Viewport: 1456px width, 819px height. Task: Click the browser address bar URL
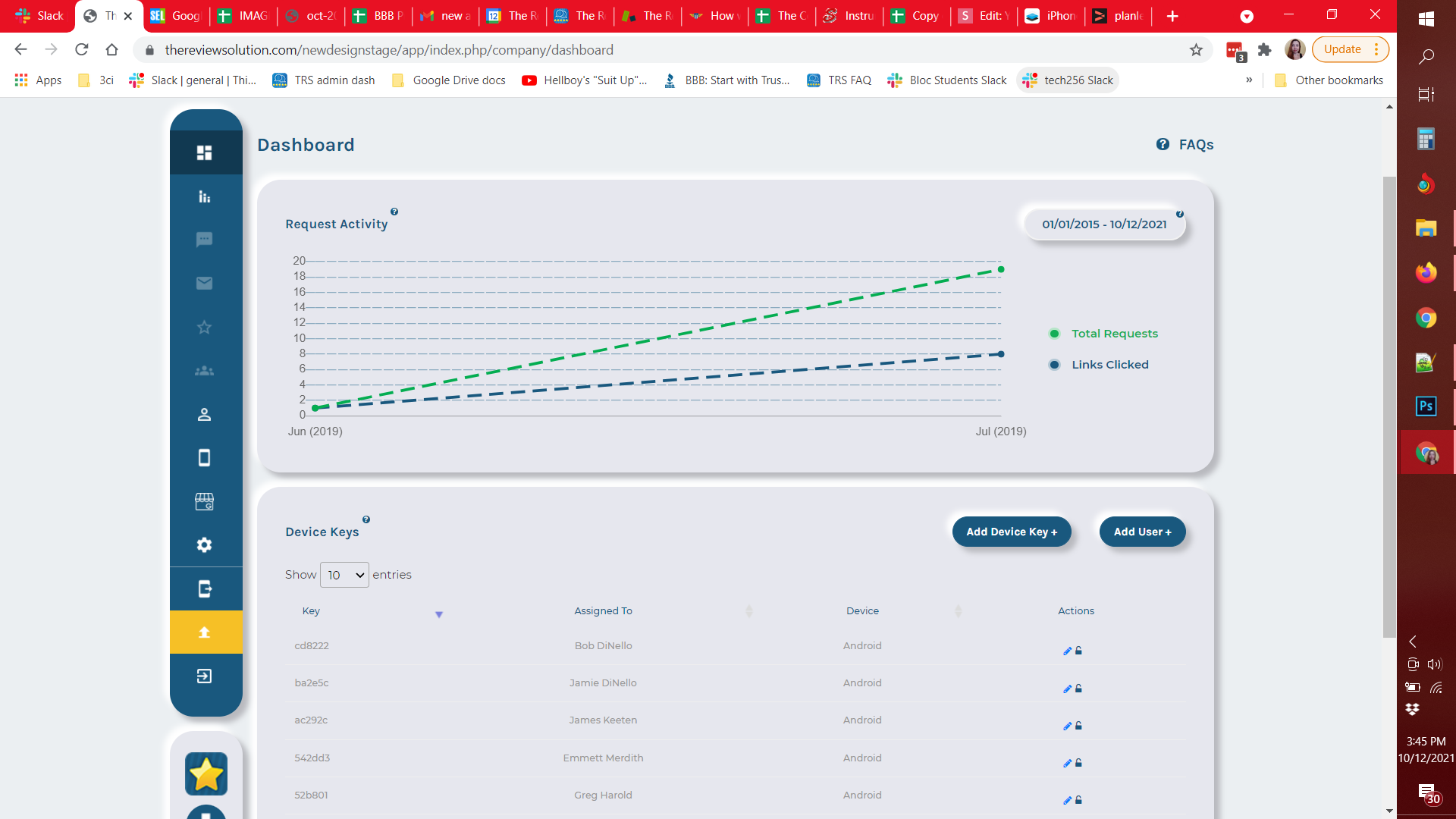click(388, 50)
